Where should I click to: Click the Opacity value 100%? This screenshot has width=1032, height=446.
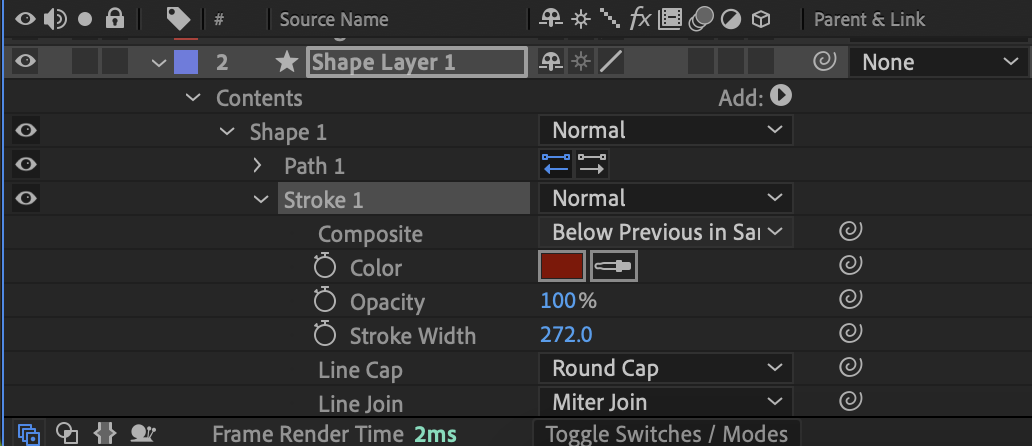coord(569,301)
